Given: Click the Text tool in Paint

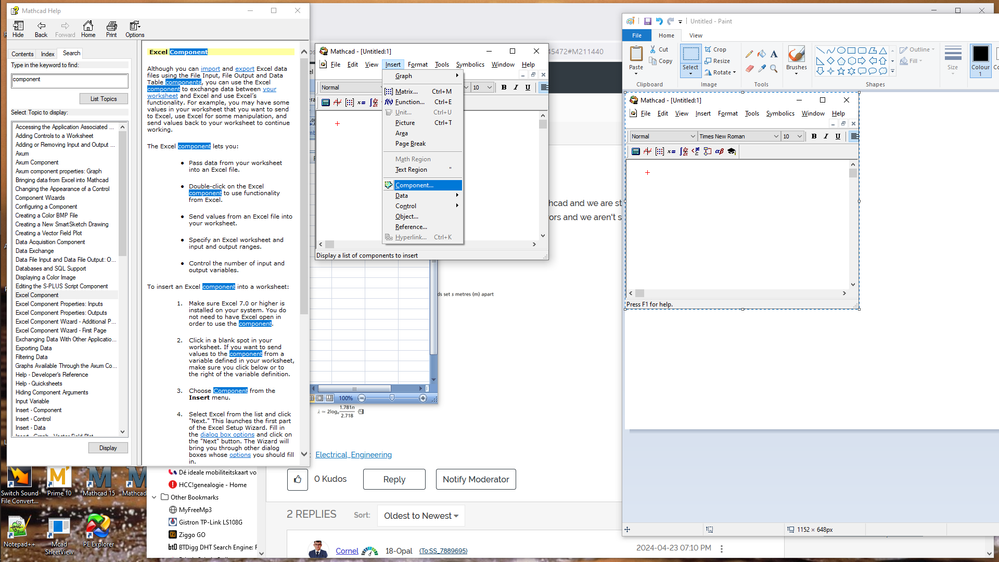Looking at the screenshot, I should click(774, 54).
